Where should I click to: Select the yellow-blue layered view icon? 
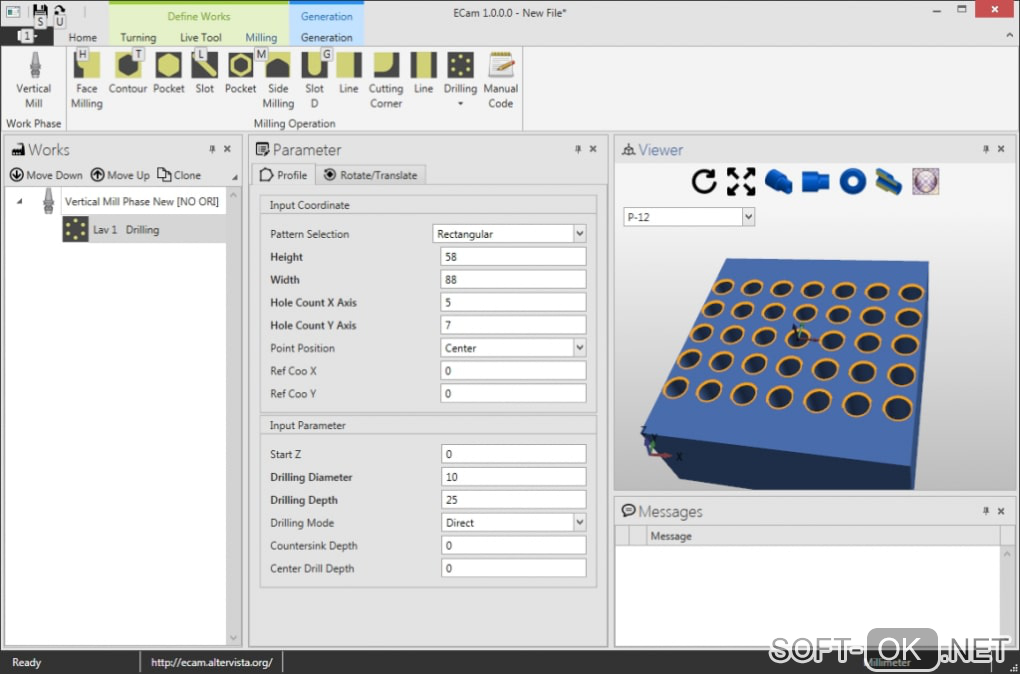pos(889,182)
